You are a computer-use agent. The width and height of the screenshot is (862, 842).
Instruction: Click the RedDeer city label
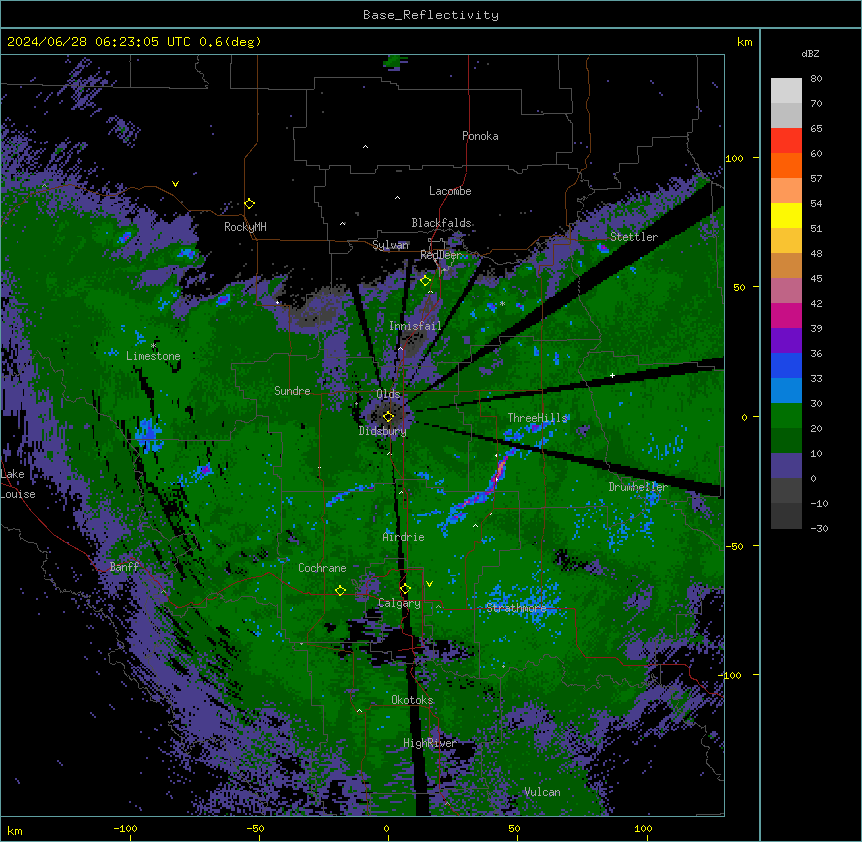point(441,255)
